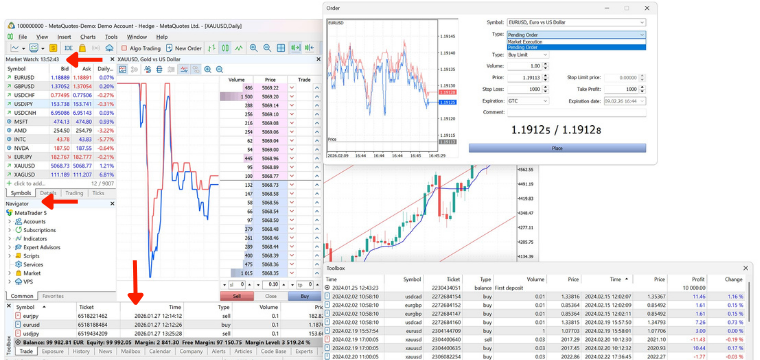Open the Market shopping bag toolbar icon
760x360 pixels.
(82, 48)
